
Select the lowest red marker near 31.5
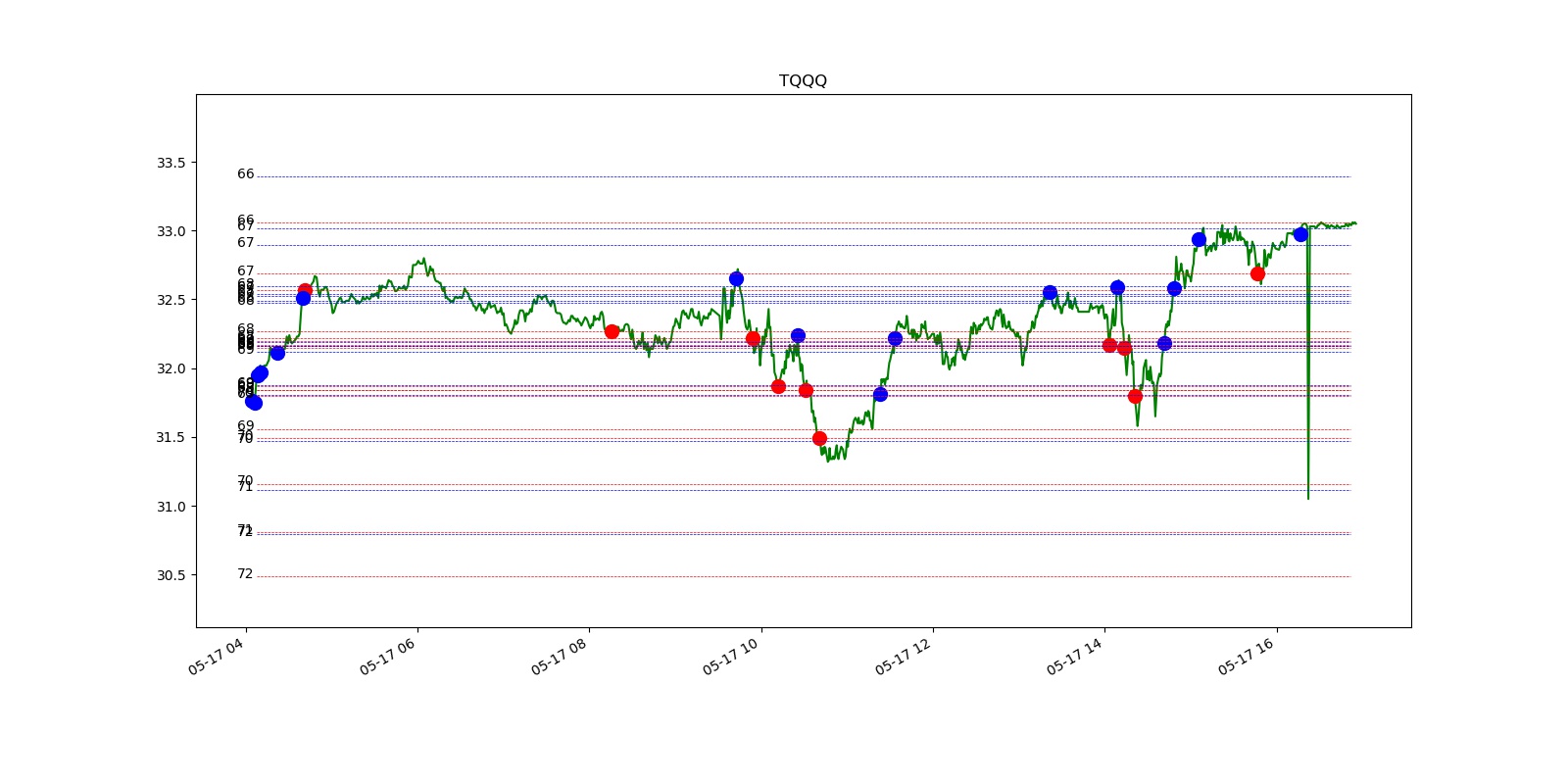tap(819, 438)
